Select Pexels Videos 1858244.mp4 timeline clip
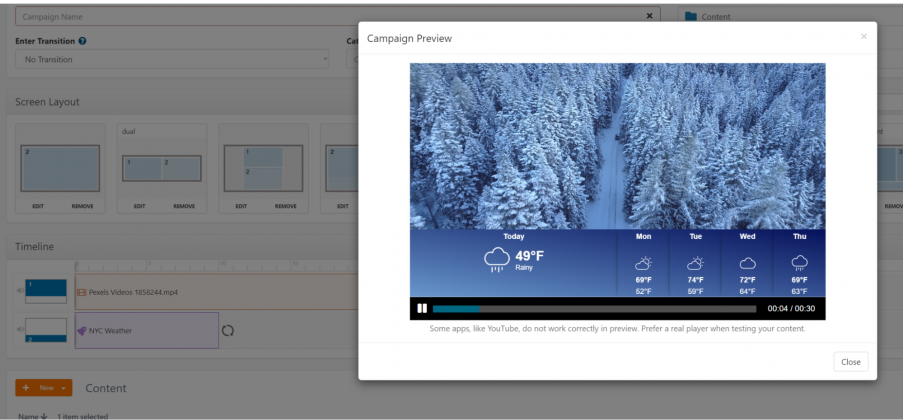The image size is (903, 420). tap(217, 292)
